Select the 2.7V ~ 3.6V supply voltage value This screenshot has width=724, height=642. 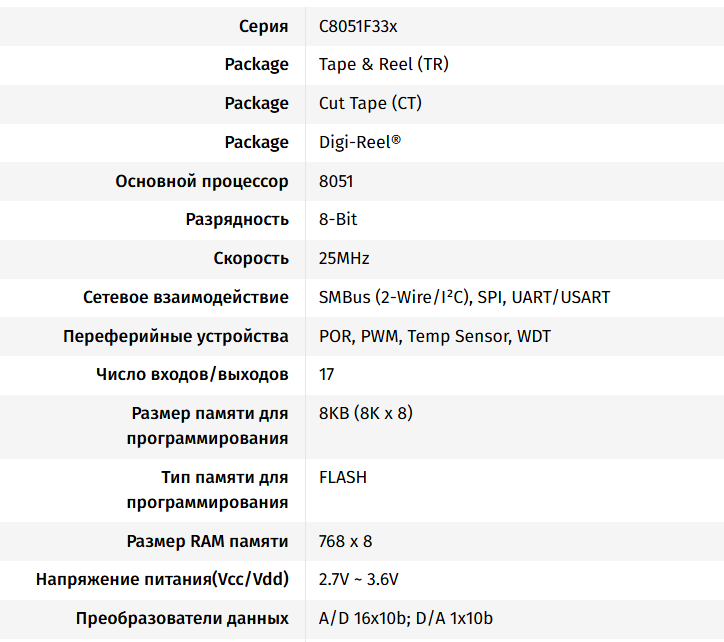click(359, 580)
